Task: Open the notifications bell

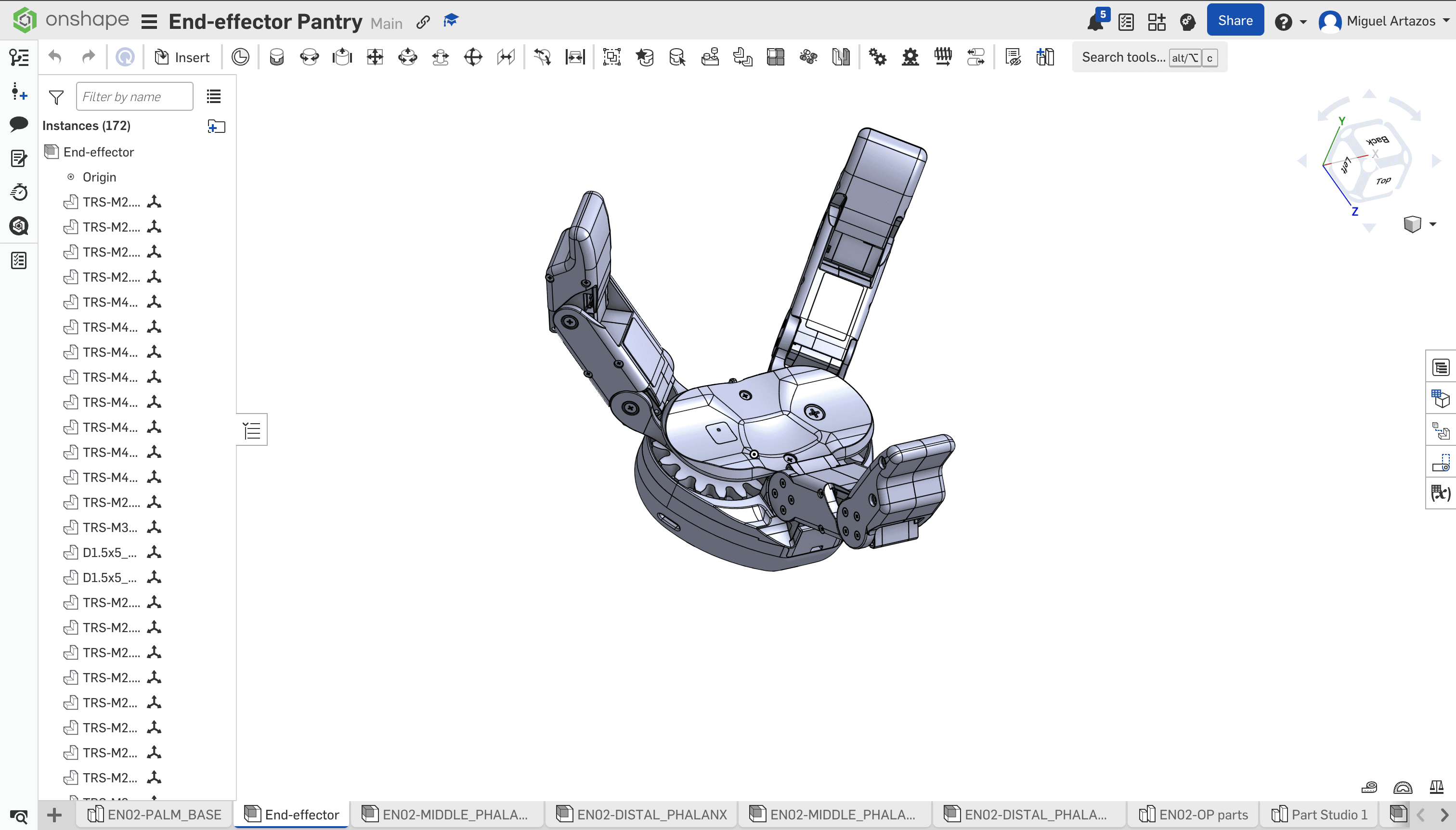Action: [x=1096, y=22]
